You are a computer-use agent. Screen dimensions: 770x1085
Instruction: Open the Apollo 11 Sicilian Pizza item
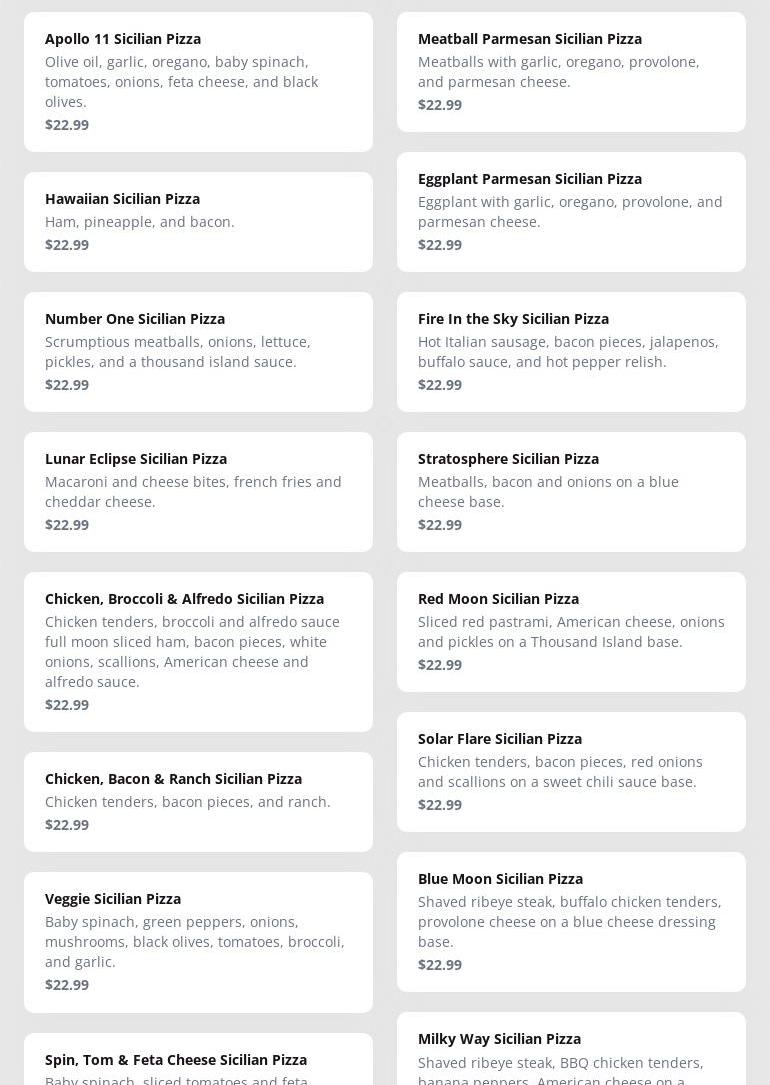[x=198, y=82]
